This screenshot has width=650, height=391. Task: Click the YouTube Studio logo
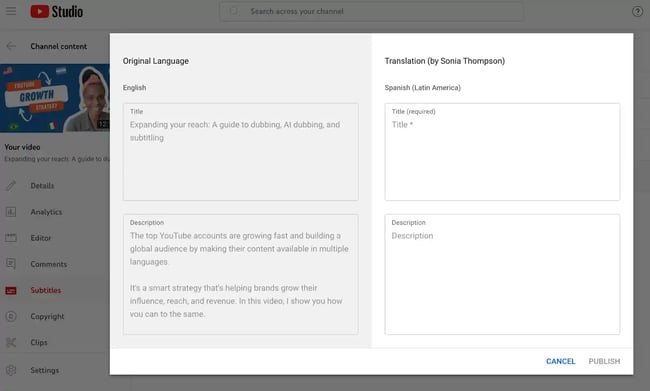[x=57, y=11]
